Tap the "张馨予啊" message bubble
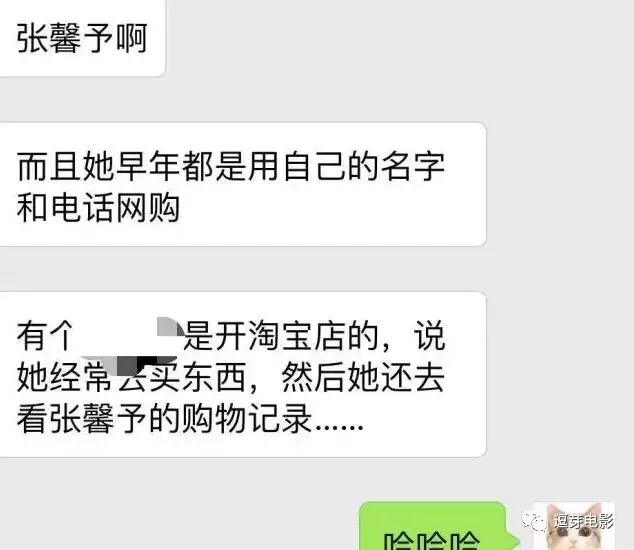The width and height of the screenshot is (634, 550). pyautogui.click(x=82, y=38)
